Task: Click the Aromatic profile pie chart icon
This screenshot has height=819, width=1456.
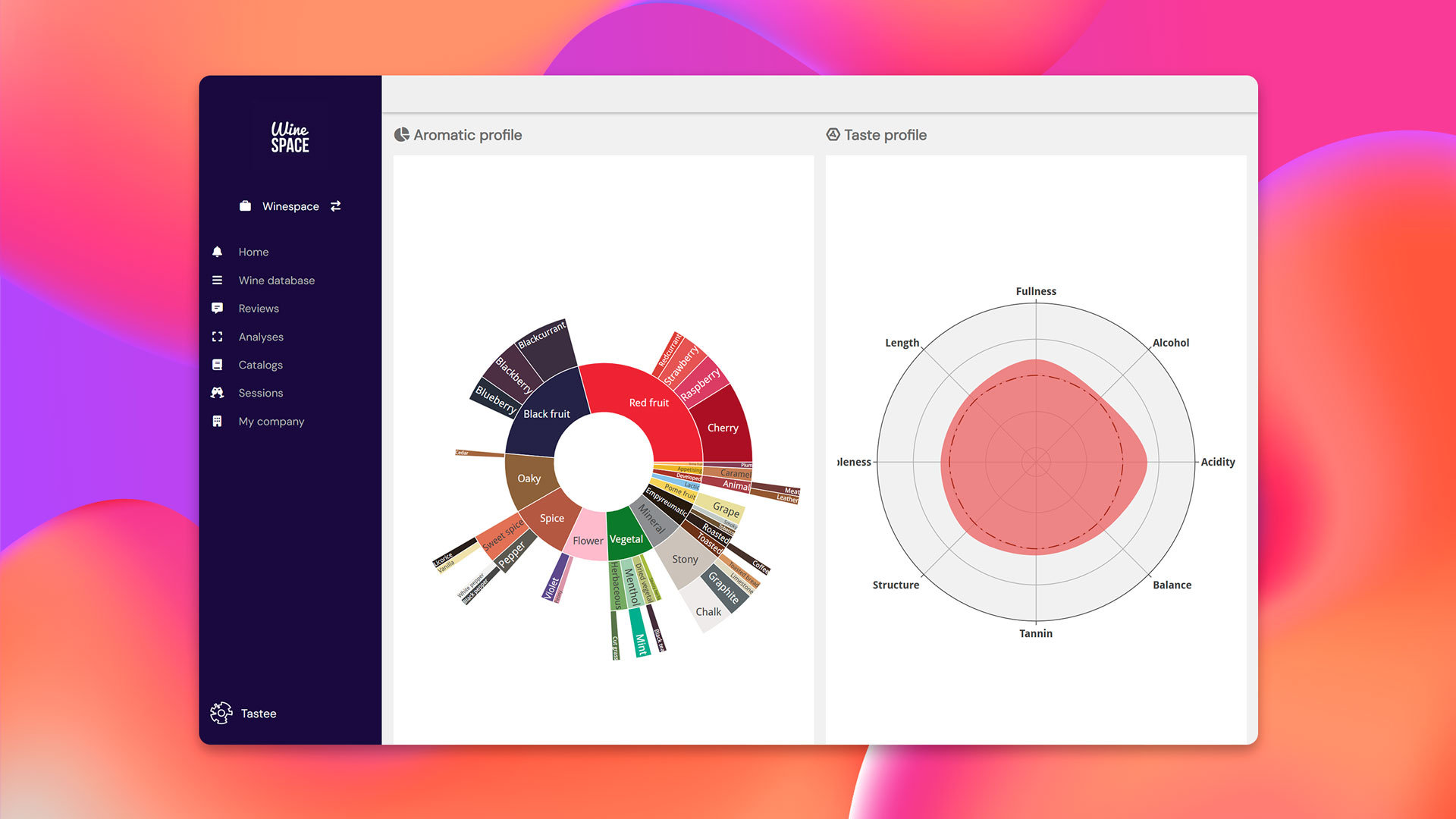Action: 401,135
